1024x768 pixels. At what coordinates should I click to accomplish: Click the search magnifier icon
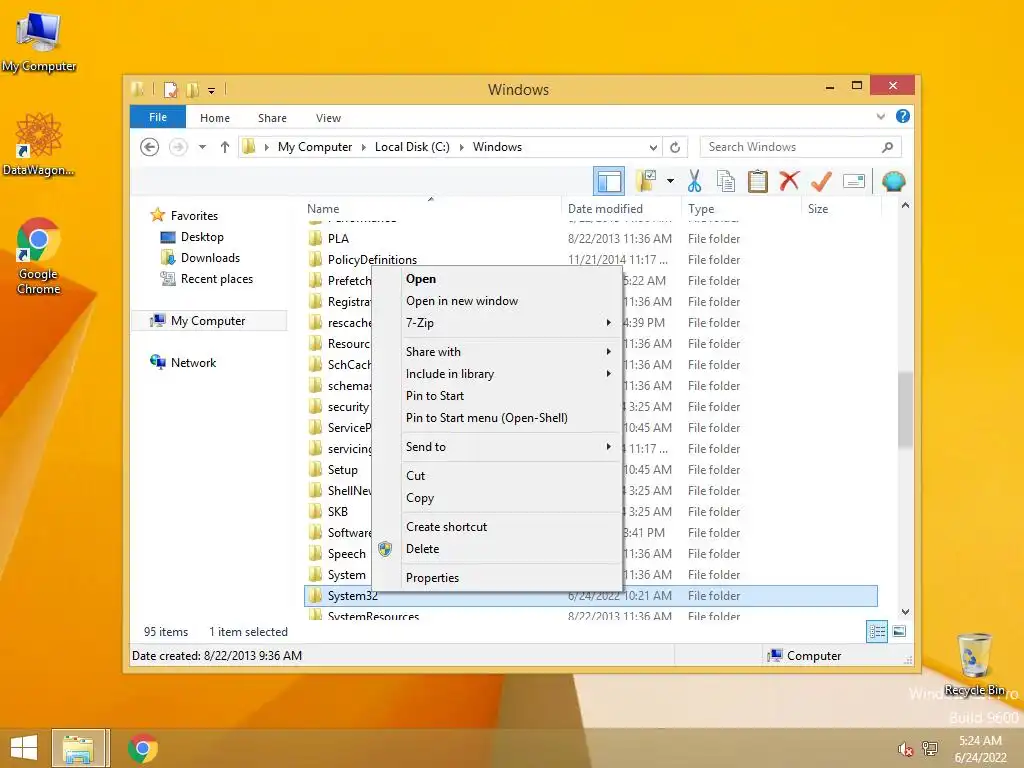[887, 147]
